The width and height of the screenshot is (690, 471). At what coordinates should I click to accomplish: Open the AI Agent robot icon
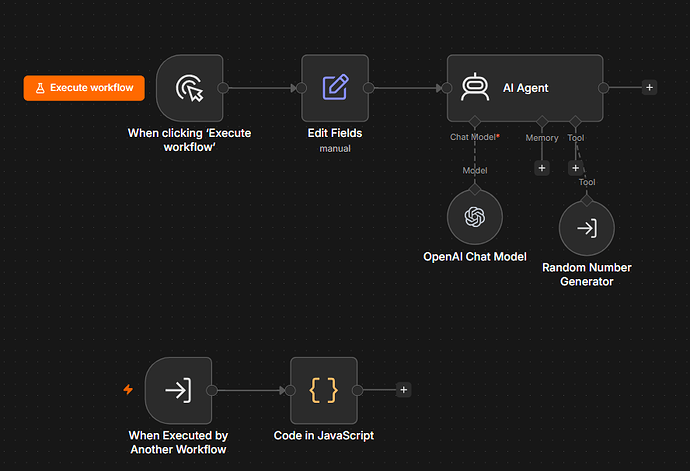click(x=475, y=87)
